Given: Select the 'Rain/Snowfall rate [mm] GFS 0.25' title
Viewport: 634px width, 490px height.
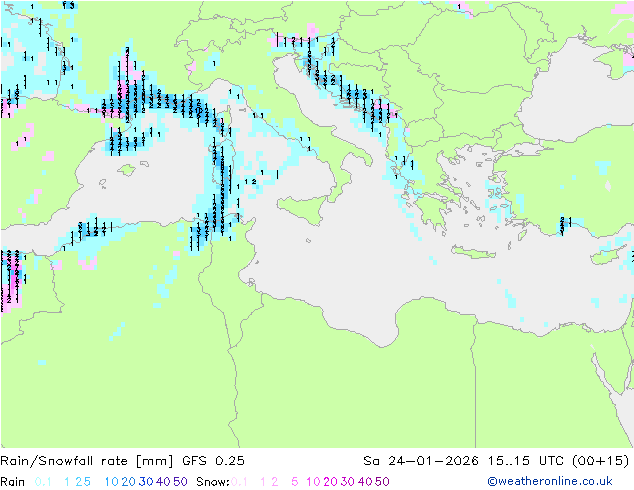Looking at the screenshot, I should point(123,461).
